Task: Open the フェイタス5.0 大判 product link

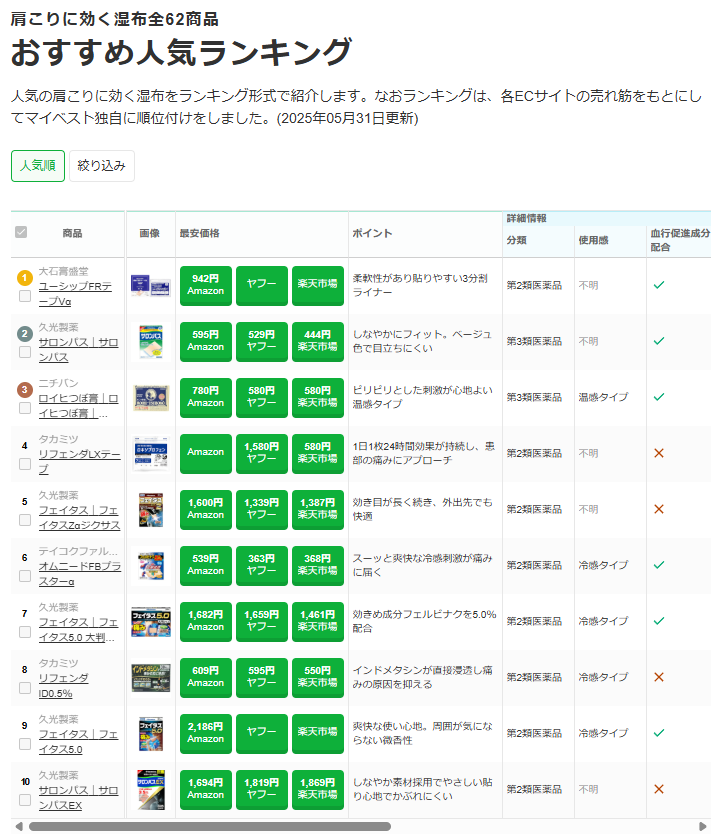Action: tap(78, 629)
